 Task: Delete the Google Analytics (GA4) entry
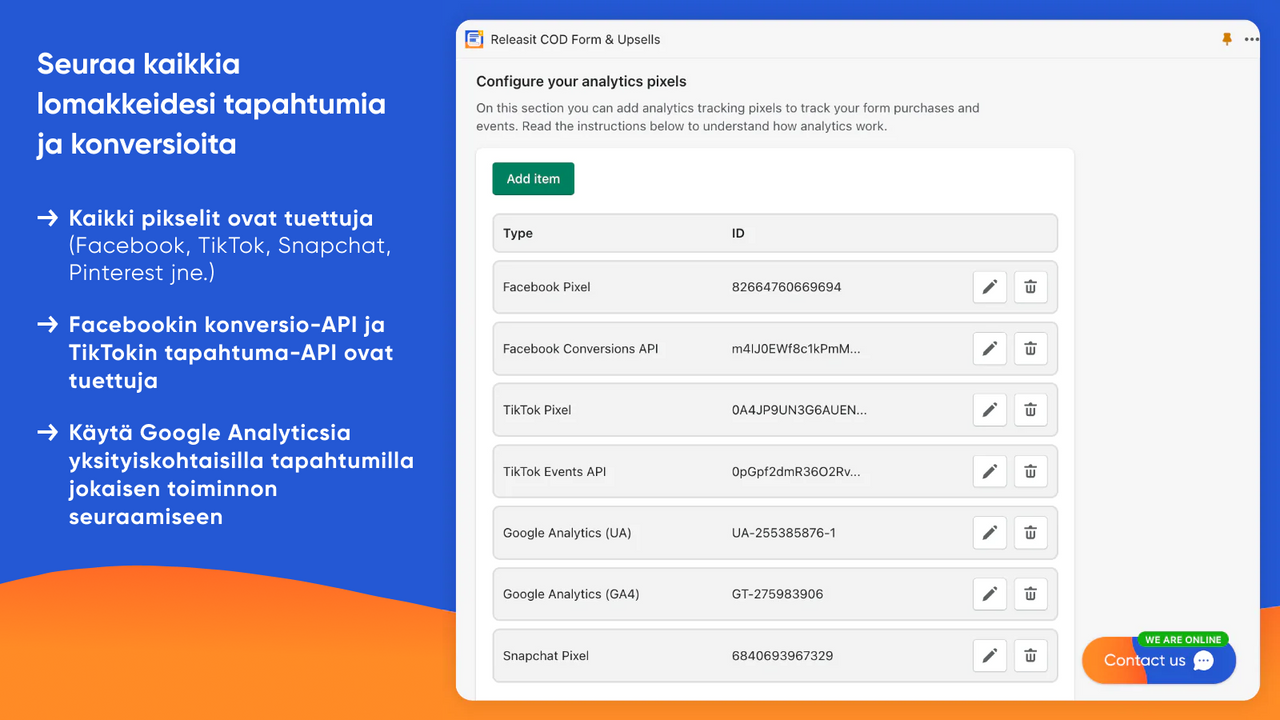1030,594
